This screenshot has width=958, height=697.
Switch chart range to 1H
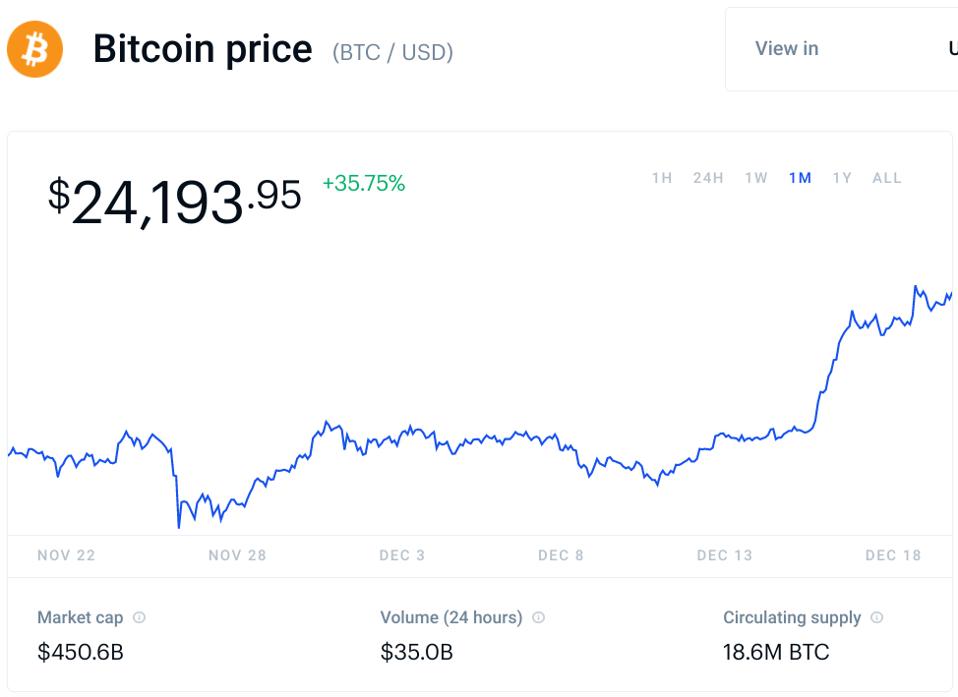662,178
